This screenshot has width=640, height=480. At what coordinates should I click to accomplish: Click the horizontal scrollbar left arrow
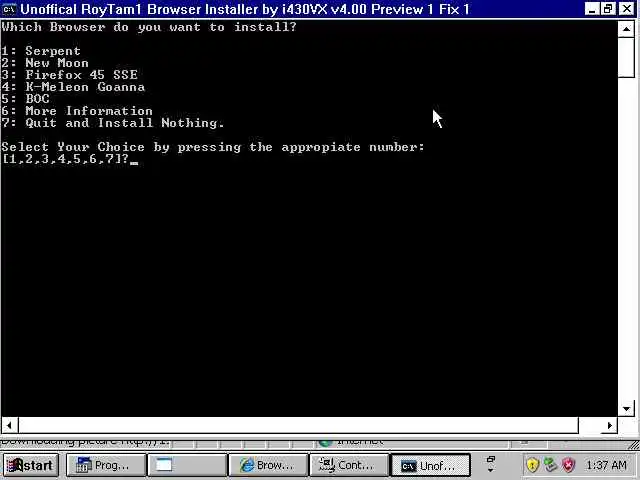[x=9, y=425]
